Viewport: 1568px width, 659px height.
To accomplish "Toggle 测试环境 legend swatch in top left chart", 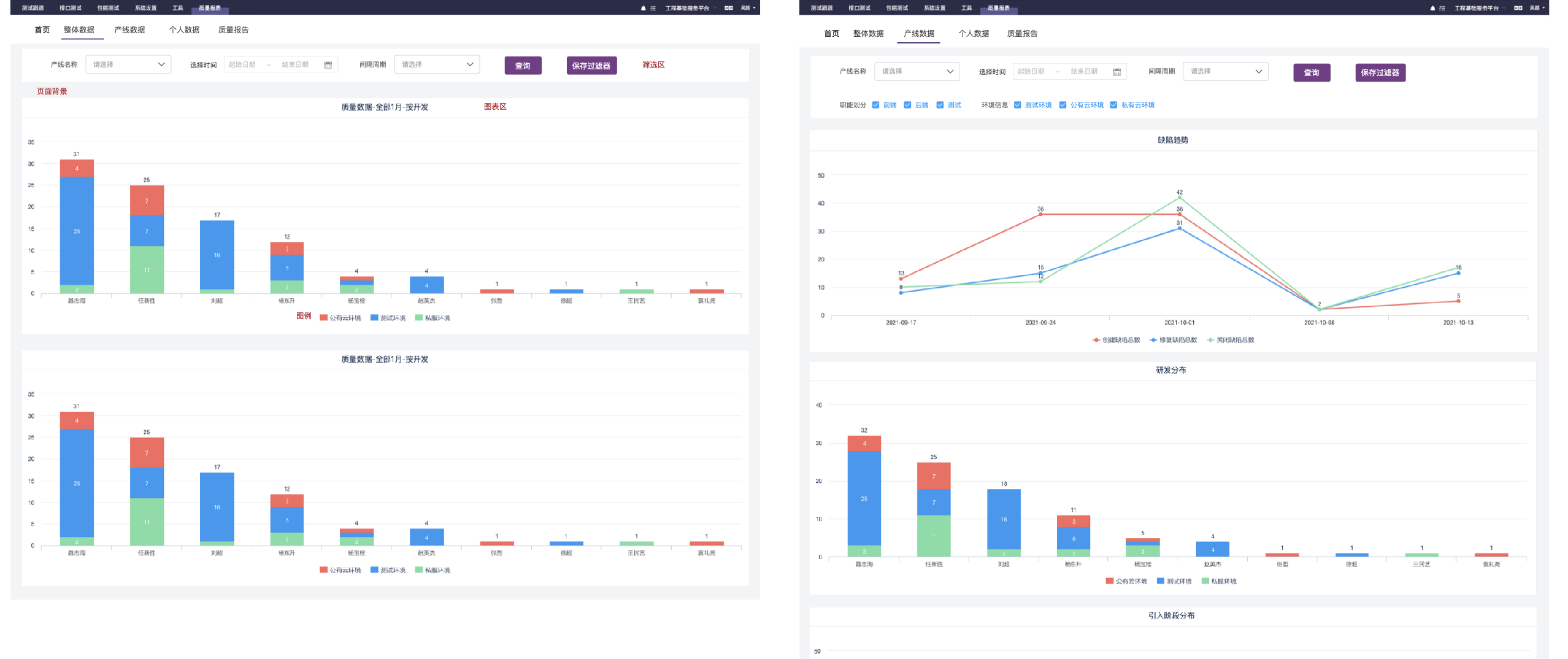I will (374, 318).
